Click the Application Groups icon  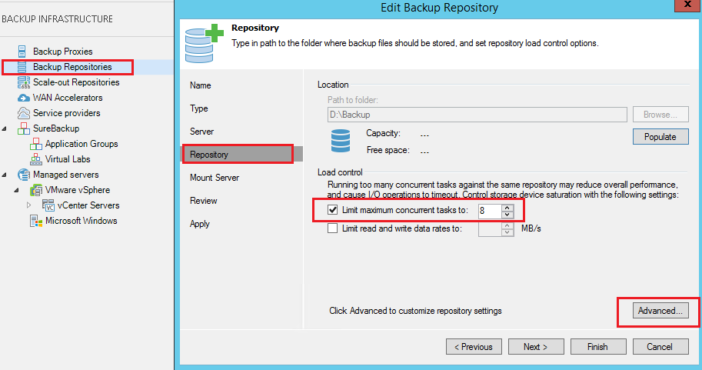pyautogui.click(x=36, y=144)
